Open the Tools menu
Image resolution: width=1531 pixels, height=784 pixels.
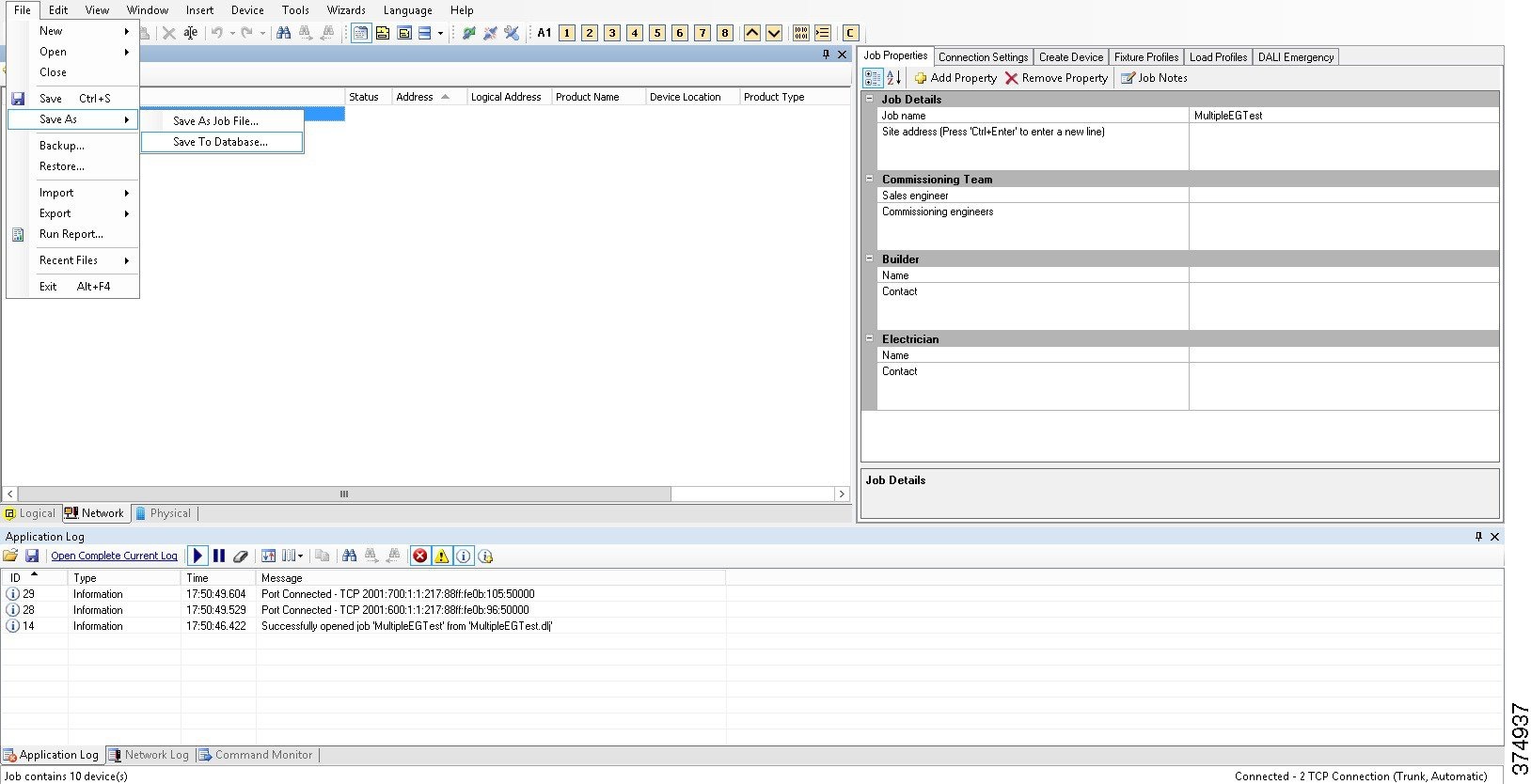pyautogui.click(x=295, y=10)
